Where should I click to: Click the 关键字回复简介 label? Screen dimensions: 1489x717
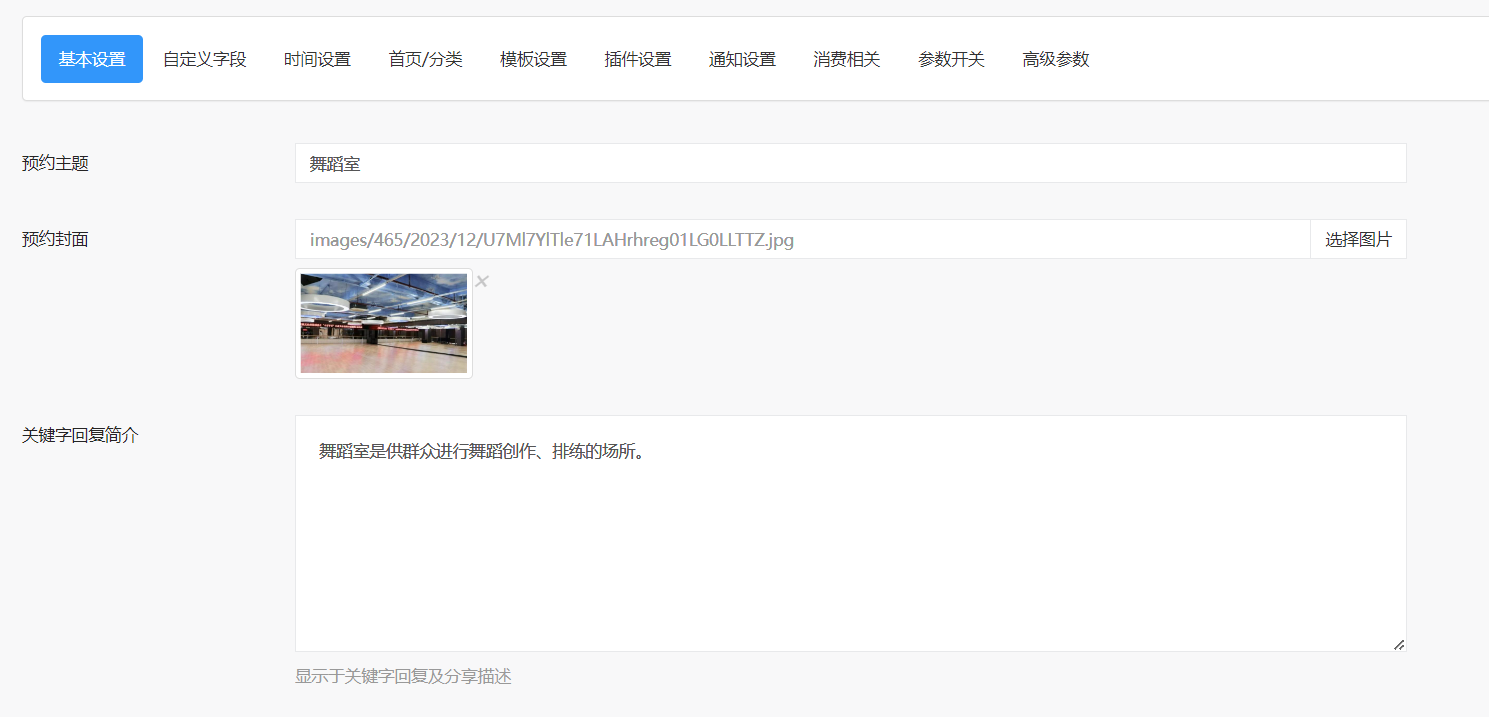coord(80,435)
